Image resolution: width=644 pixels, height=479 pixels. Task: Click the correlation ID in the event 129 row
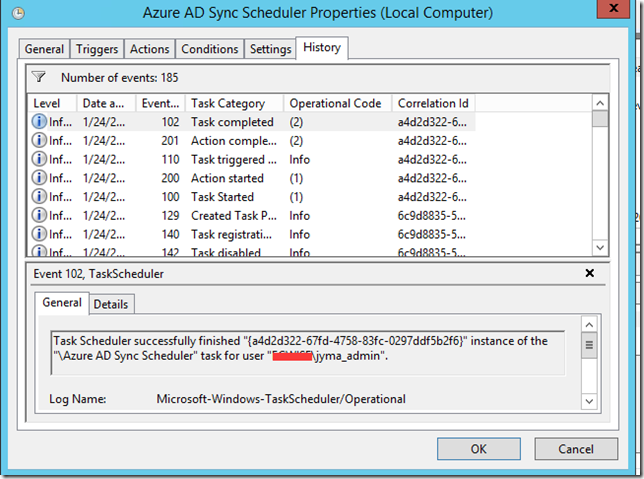pyautogui.click(x=432, y=216)
